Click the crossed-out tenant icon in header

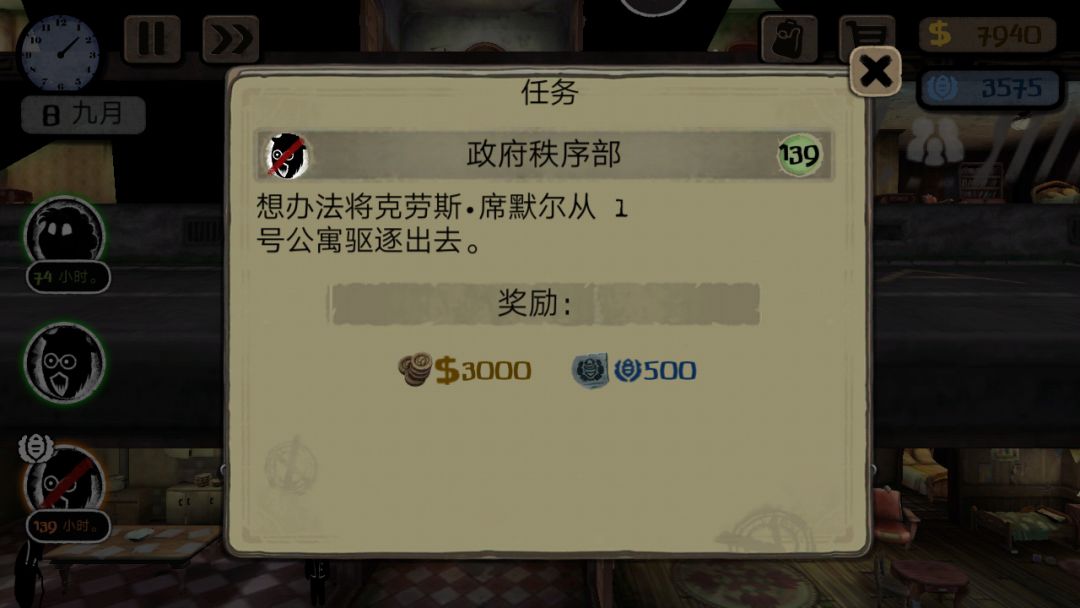[x=287, y=156]
